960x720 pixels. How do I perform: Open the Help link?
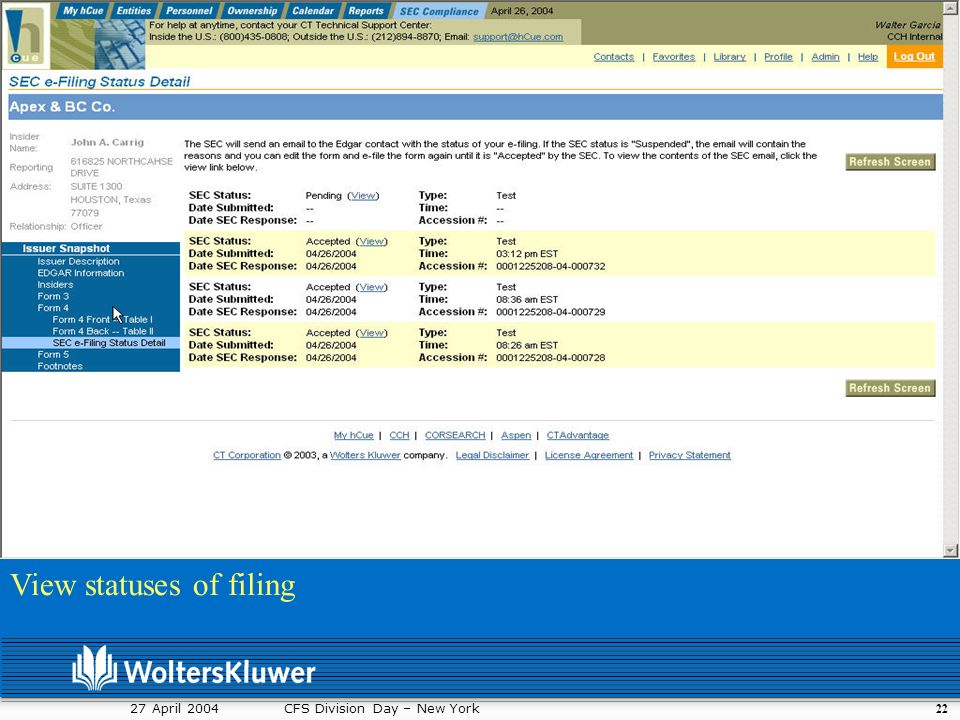point(868,57)
